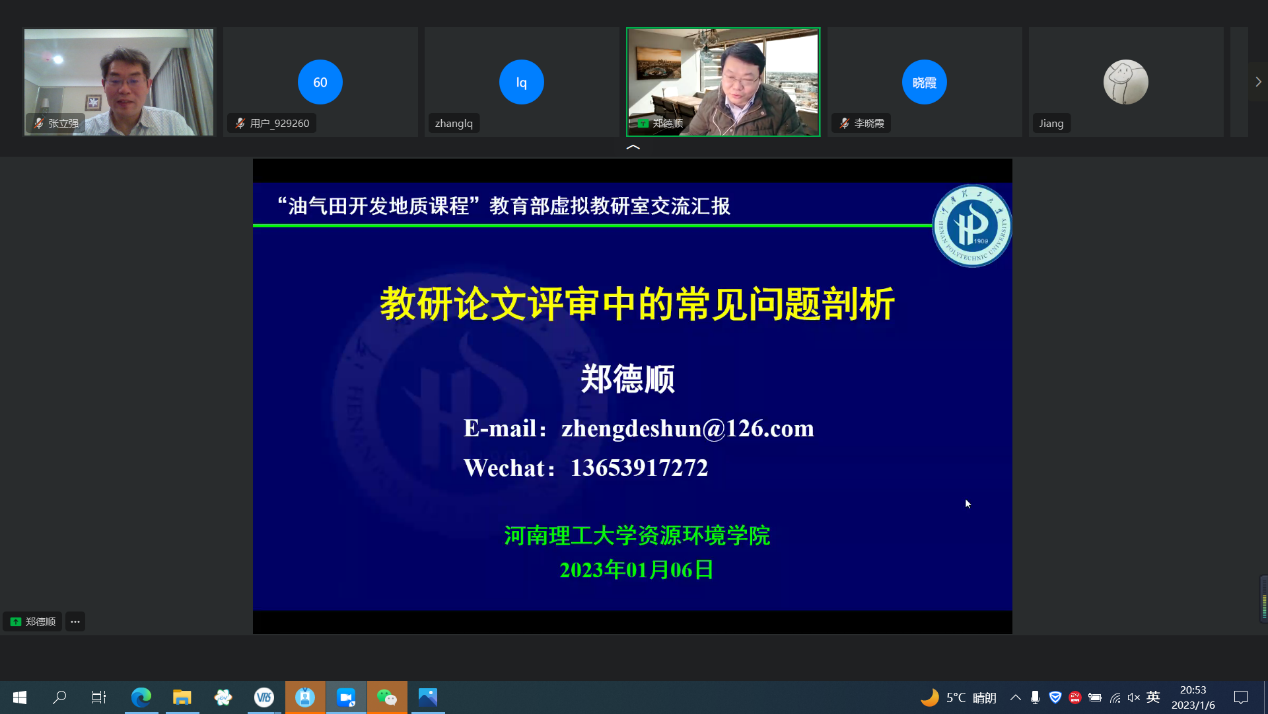Open the notification center button
Viewport: 1268px width, 714px height.
1241,697
